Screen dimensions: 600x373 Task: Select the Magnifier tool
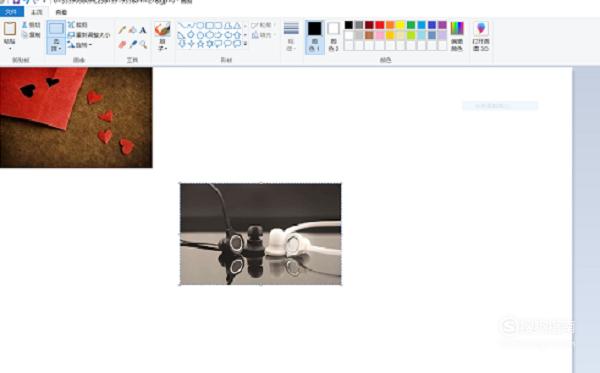[143, 44]
